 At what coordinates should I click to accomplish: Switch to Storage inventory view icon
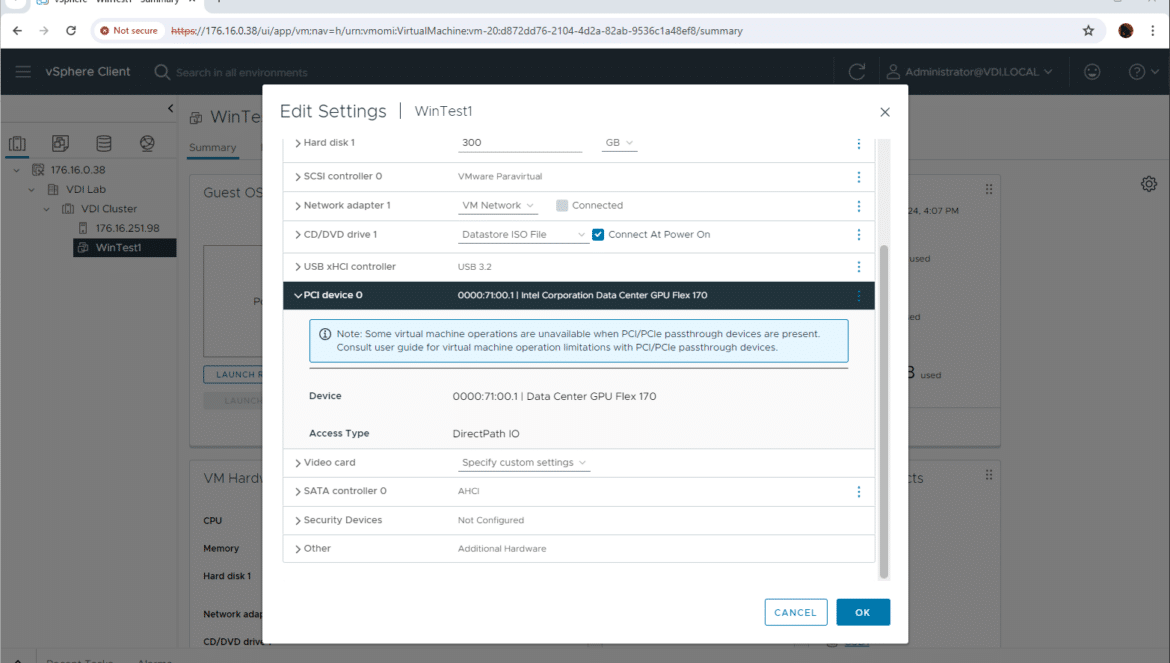pos(104,143)
